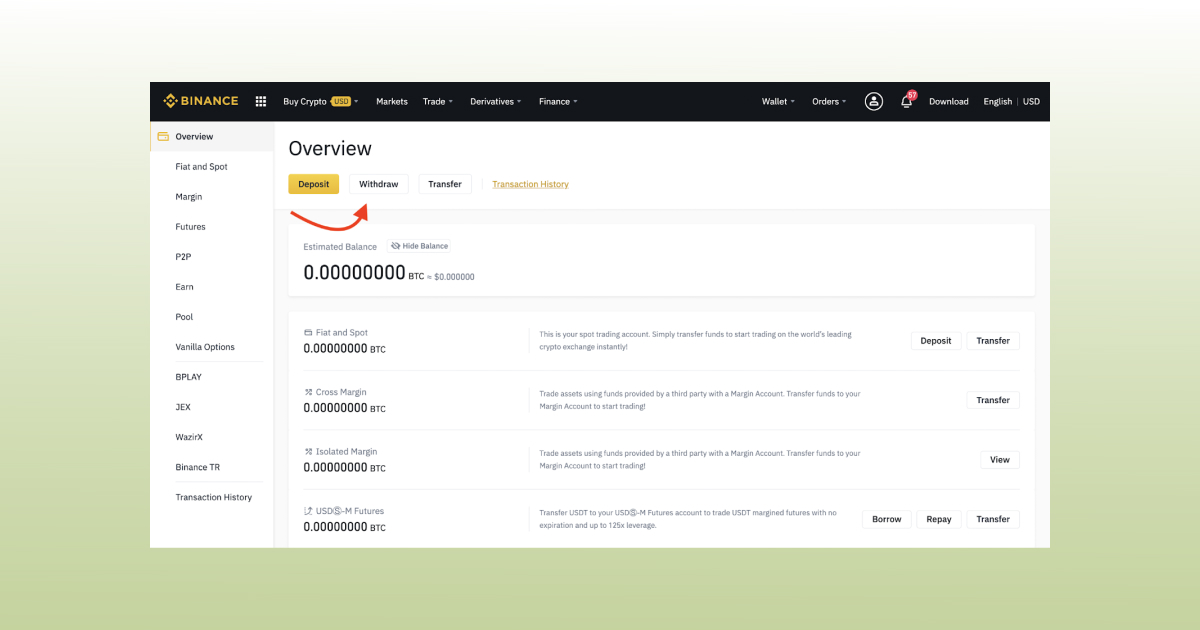Click the Fiat and Spot card icon
The width and height of the screenshot is (1200, 630).
coord(308,332)
